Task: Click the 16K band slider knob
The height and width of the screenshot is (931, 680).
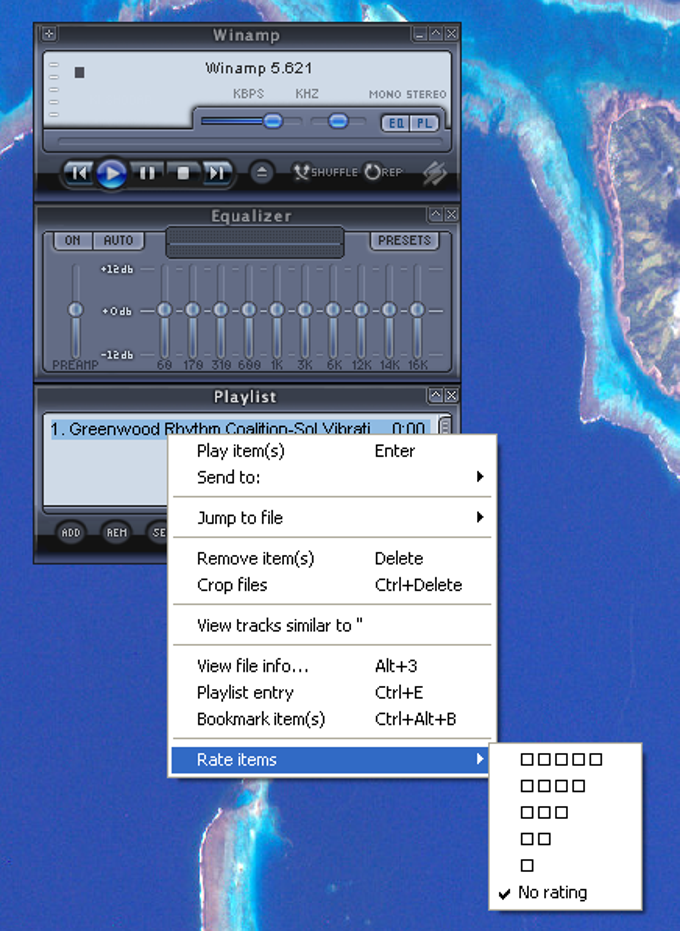Action: [418, 309]
